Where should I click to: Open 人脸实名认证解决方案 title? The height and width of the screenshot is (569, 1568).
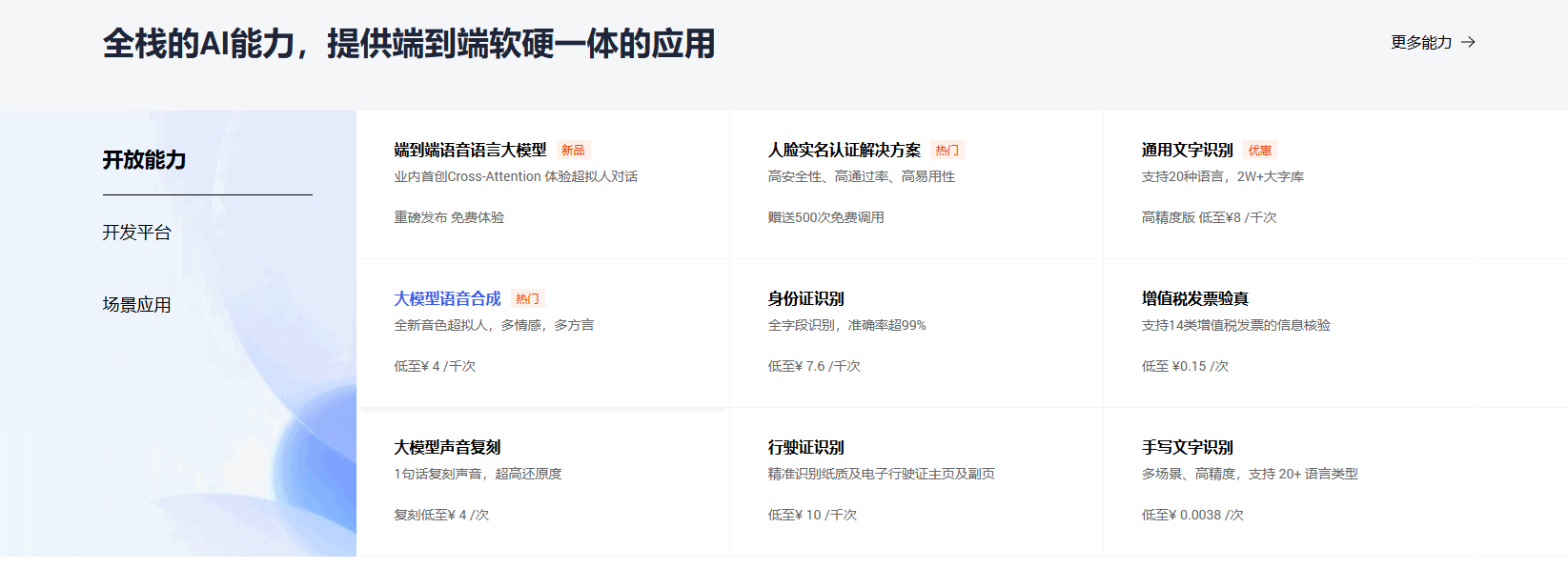845,150
